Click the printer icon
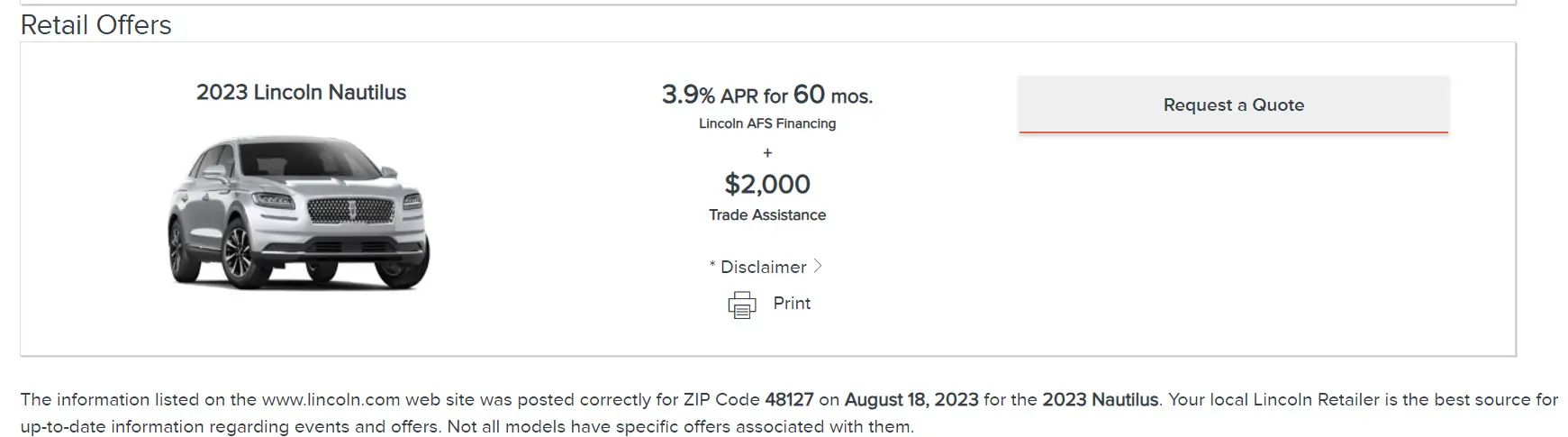Screen dimensions: 1568x437 tap(742, 305)
